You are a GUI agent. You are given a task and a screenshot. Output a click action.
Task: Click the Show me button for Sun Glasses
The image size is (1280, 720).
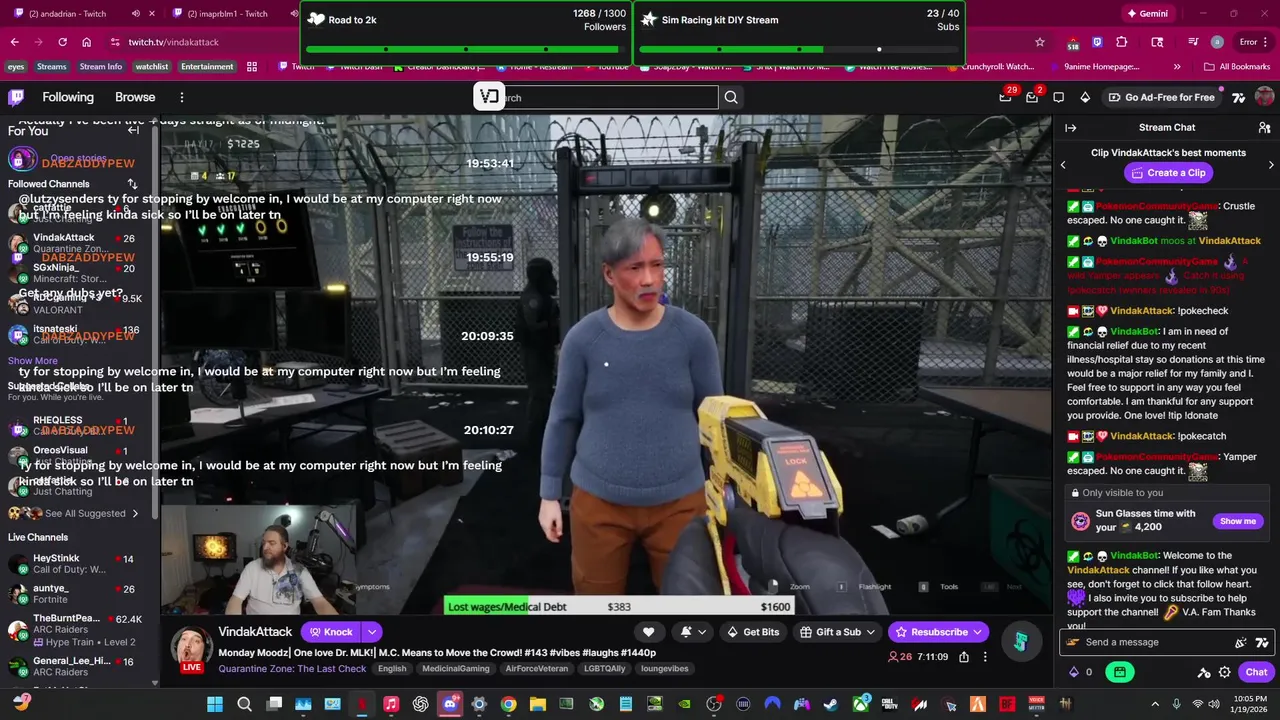pyautogui.click(x=1238, y=521)
